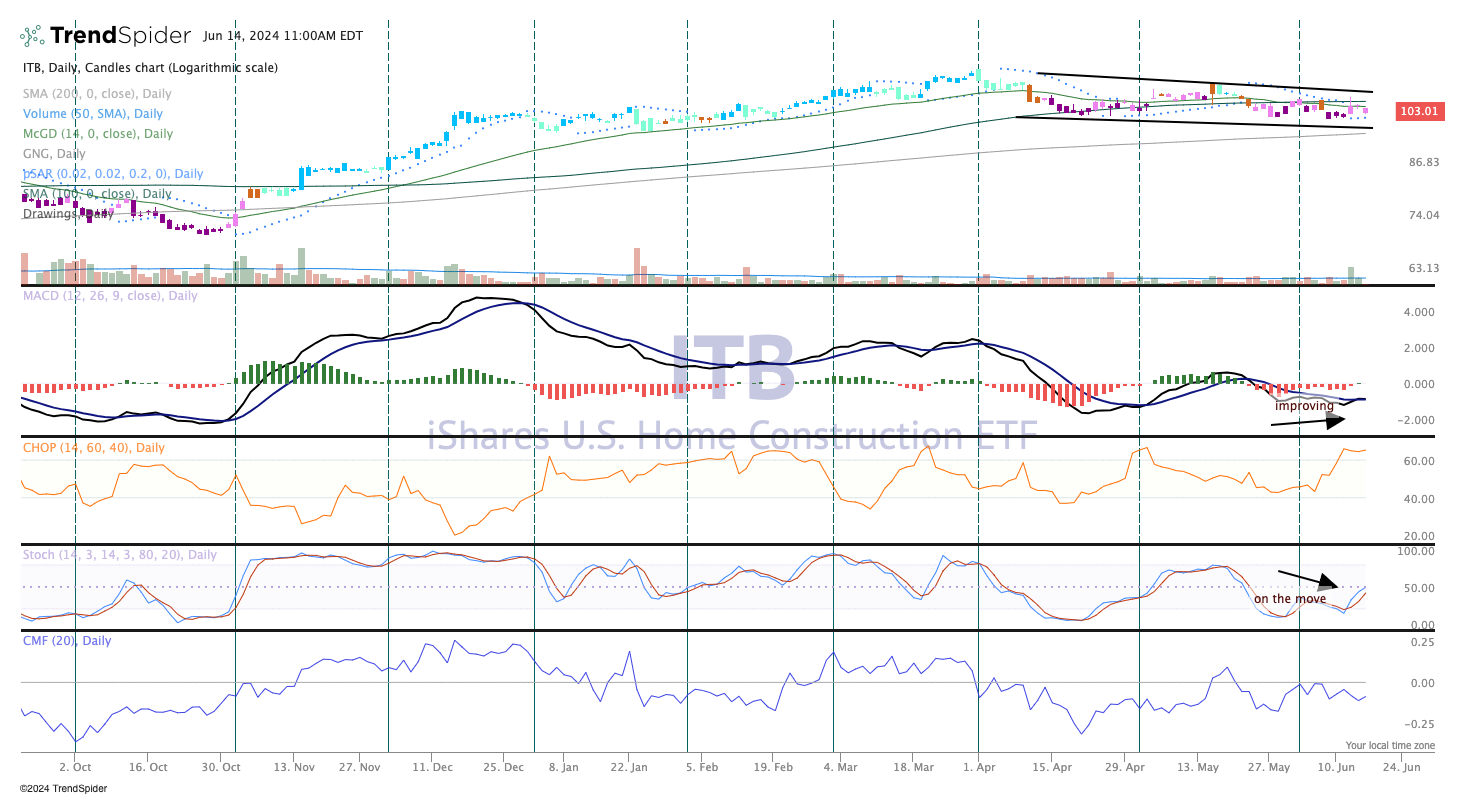Select the 10. Jun date label
Image resolution: width=1465 pixels, height=798 pixels.
pyautogui.click(x=1335, y=767)
